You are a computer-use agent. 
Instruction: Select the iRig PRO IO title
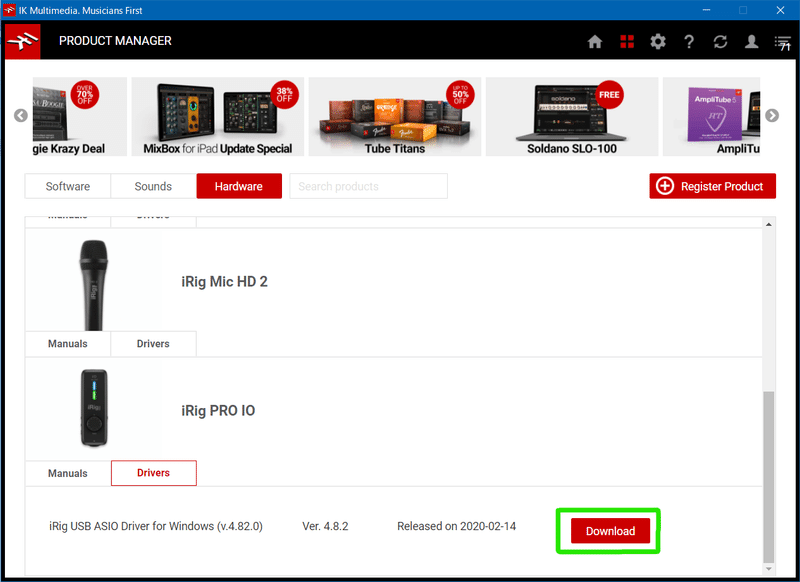click(218, 411)
